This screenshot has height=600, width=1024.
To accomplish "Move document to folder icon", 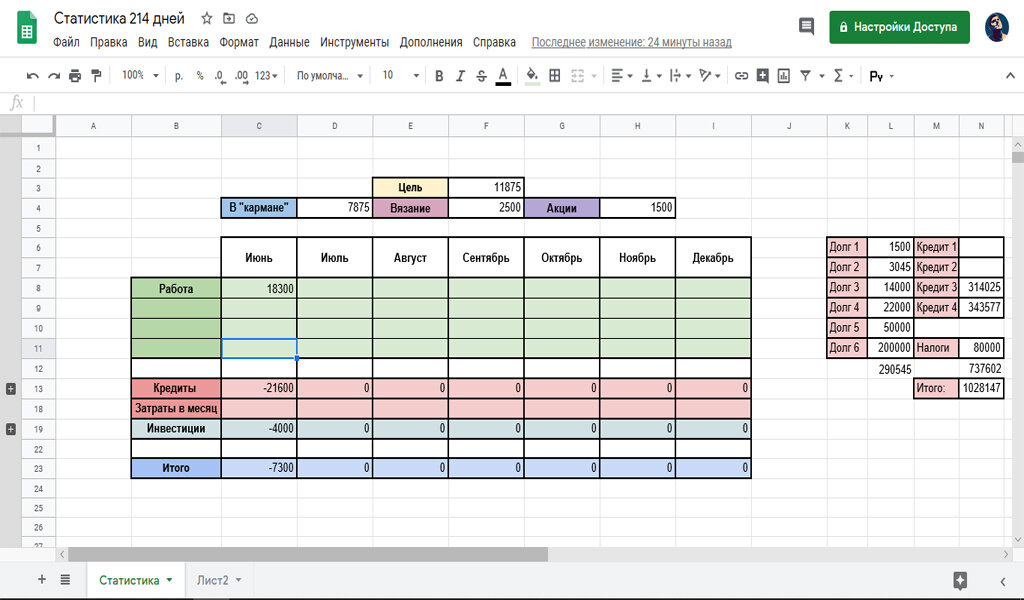I will click(x=229, y=18).
